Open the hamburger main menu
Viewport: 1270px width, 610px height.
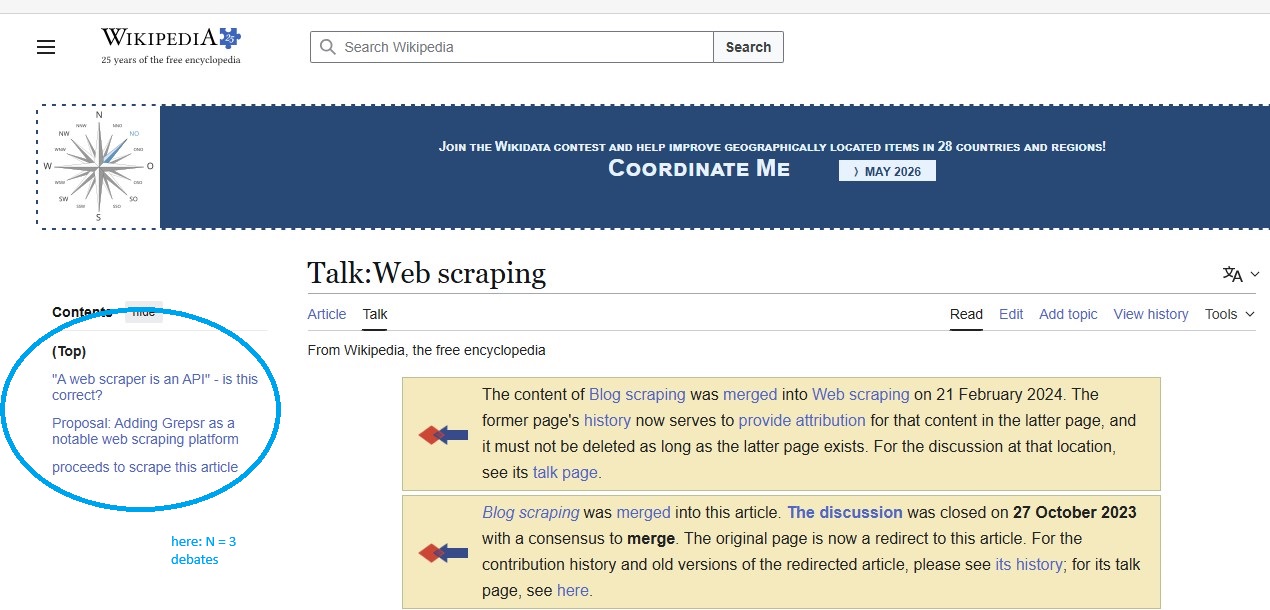(x=46, y=47)
